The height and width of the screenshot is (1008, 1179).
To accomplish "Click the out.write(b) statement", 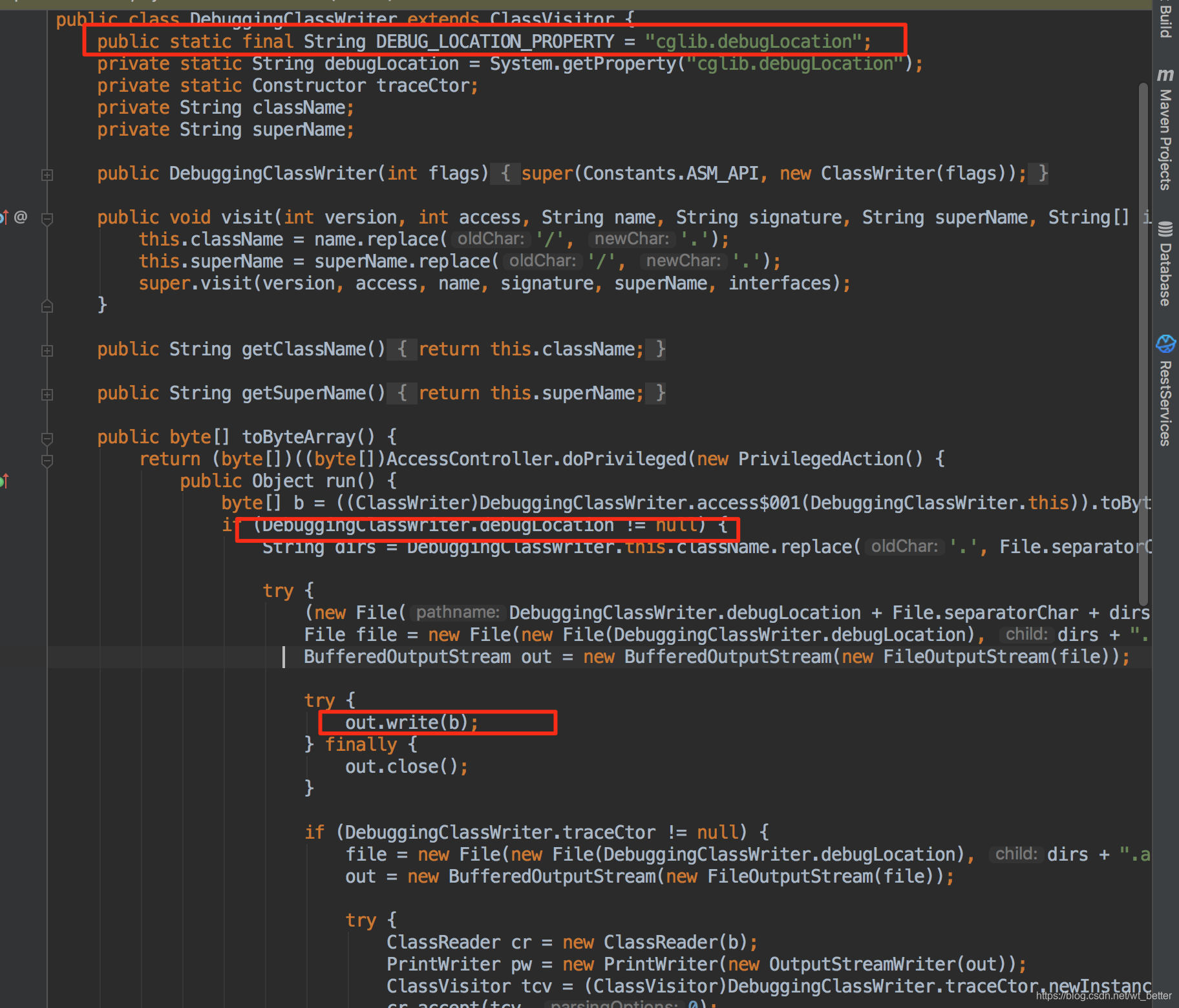I will [412, 722].
